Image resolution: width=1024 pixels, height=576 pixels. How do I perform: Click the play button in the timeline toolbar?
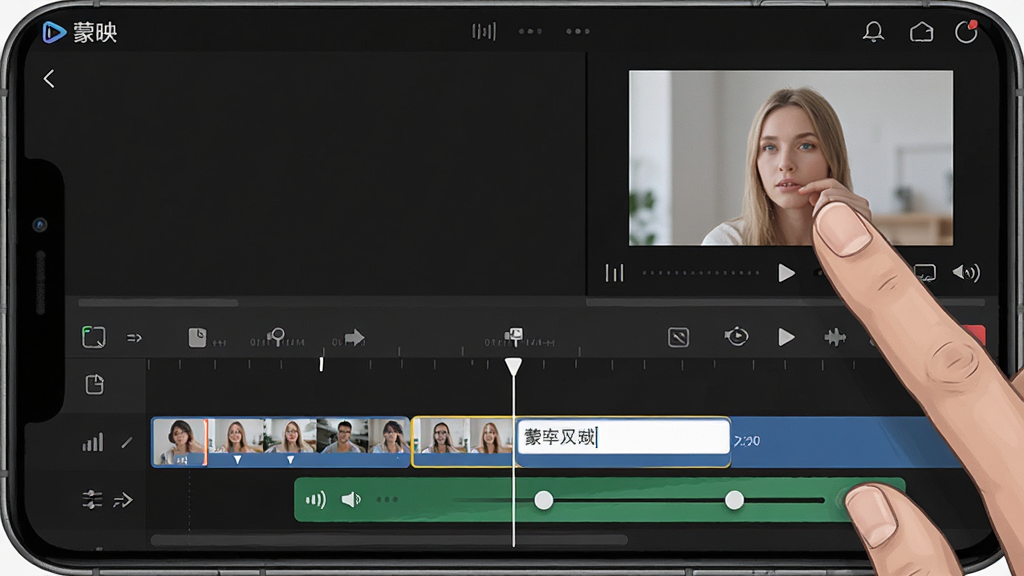786,337
